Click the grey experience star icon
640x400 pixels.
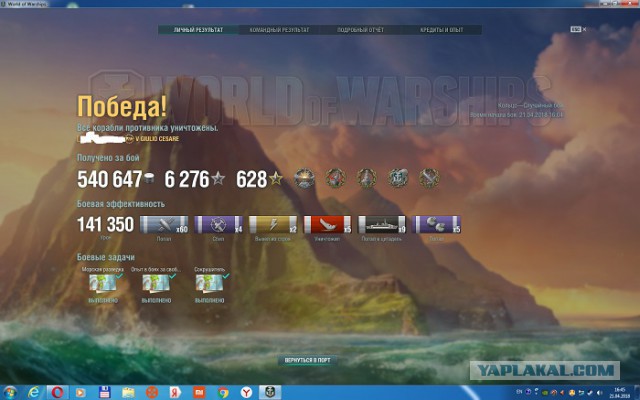point(218,178)
